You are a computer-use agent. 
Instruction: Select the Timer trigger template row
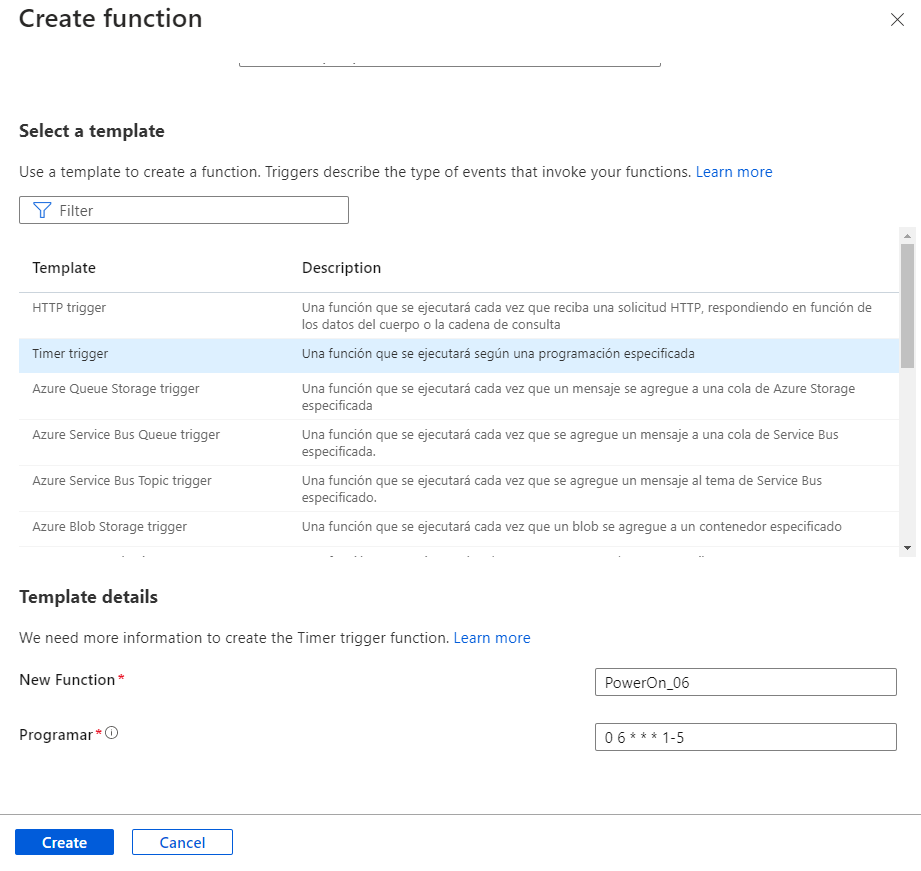[x=70, y=354]
